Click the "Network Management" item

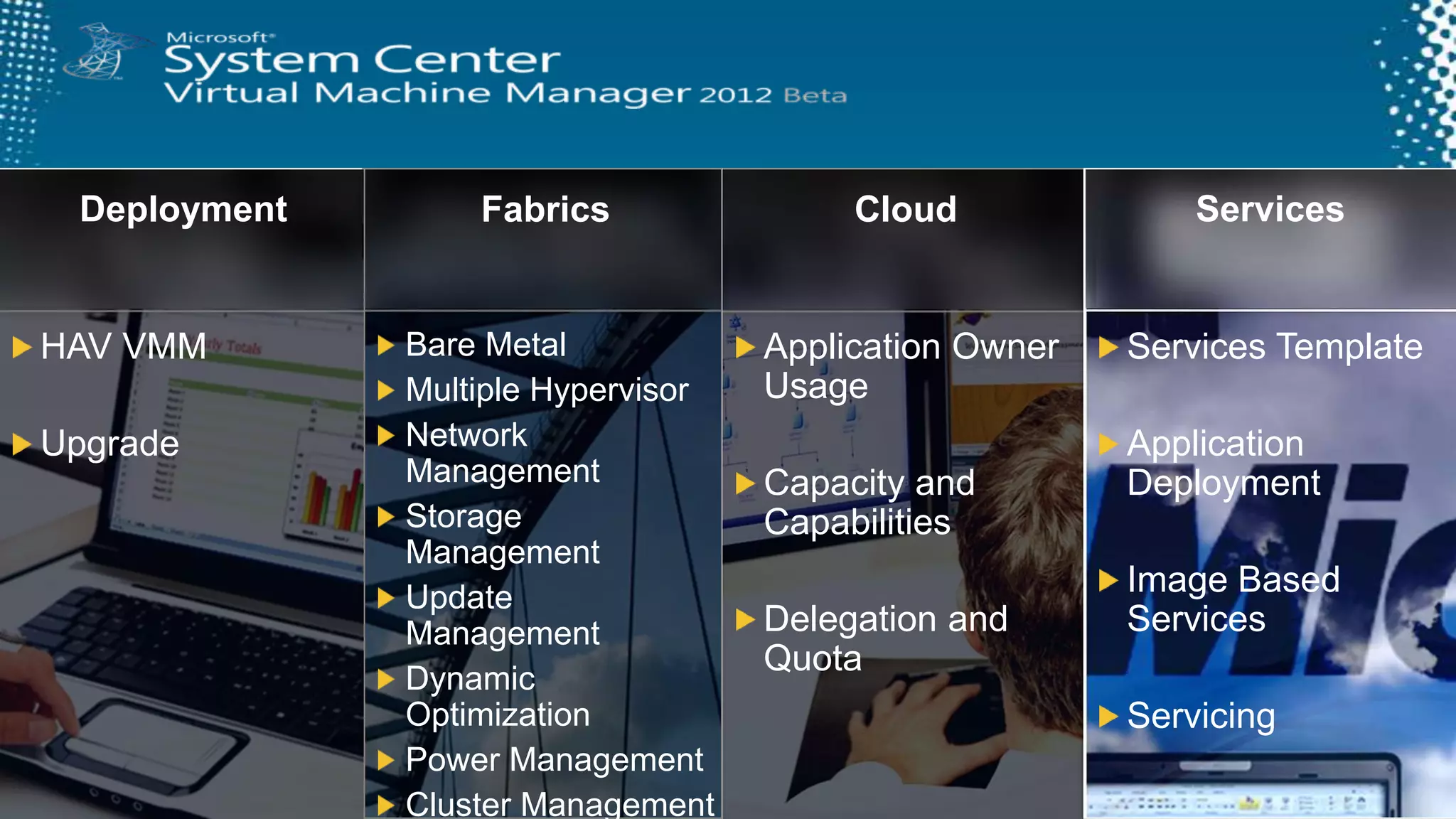pos(503,453)
